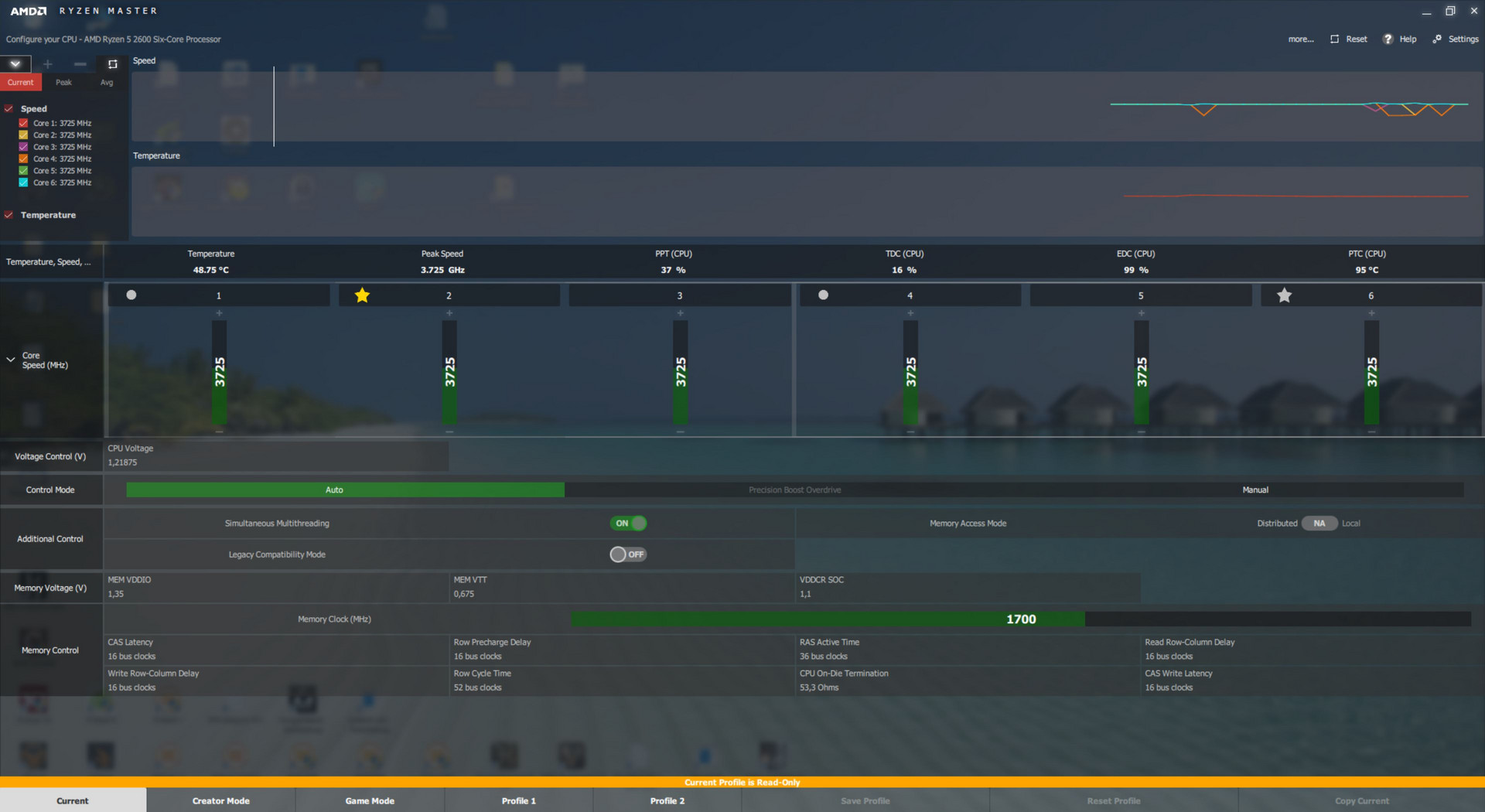Click the gold star on core 2
This screenshot has height=812, width=1485.
(362, 295)
